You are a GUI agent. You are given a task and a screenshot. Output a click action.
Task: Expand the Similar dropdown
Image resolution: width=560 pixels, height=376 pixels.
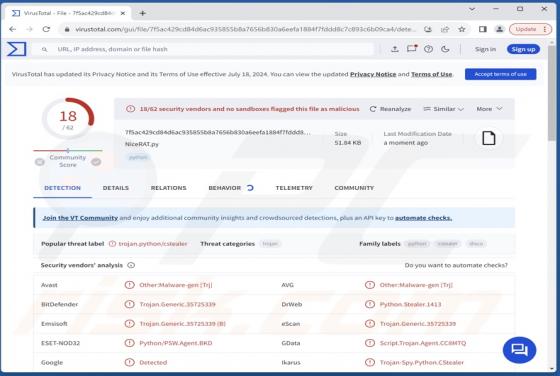[444, 109]
